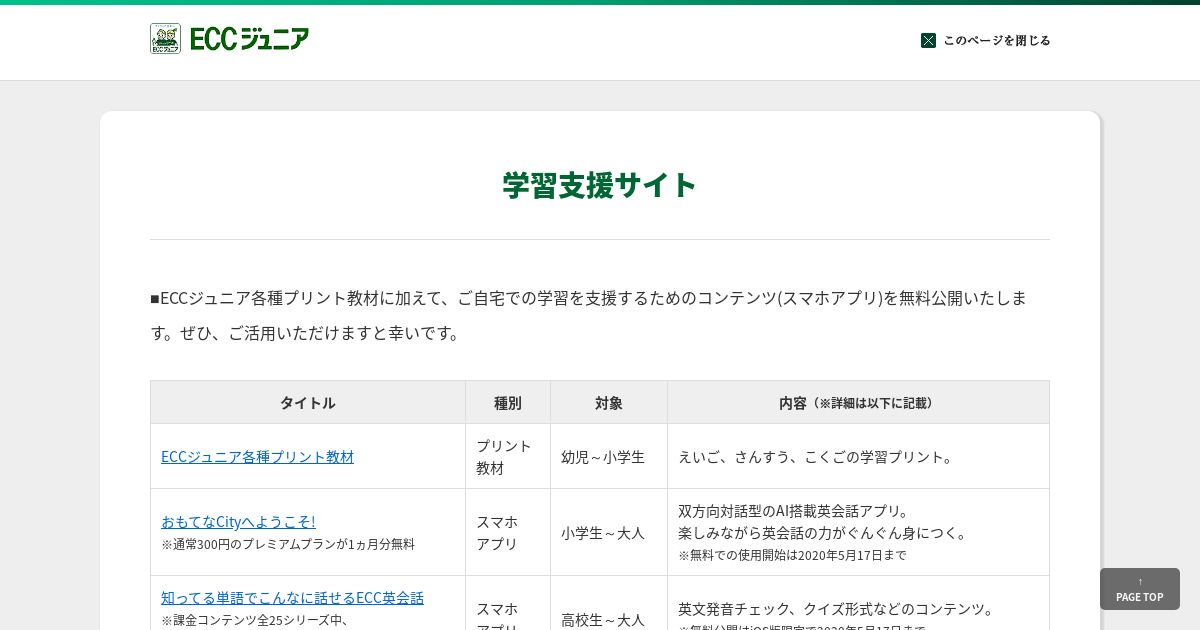
Task: Open the 知ってる単語でこんなに話せるECC英会話 link
Action: [292, 597]
